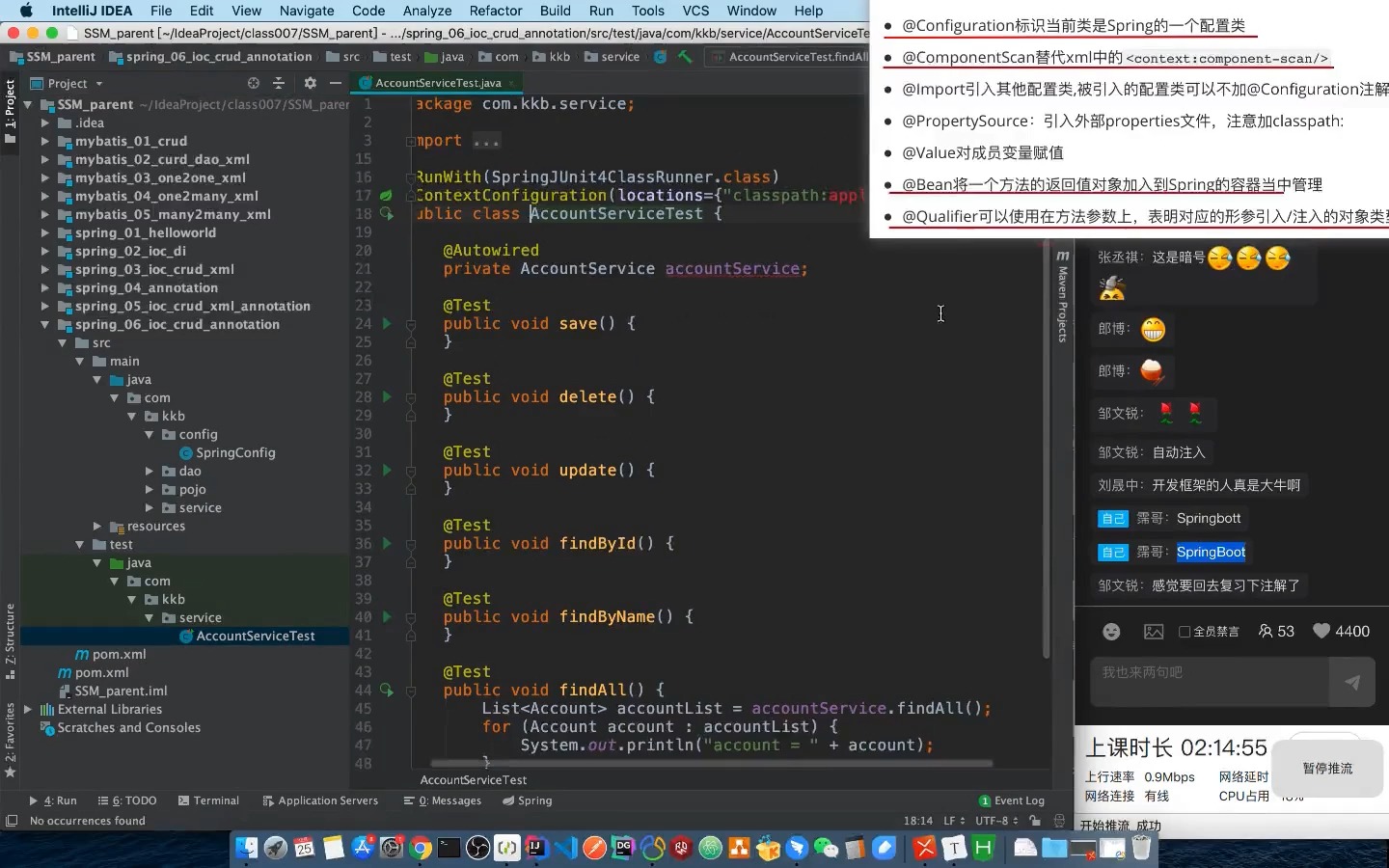Run the findByName() test via gutter arrow

(x=387, y=616)
